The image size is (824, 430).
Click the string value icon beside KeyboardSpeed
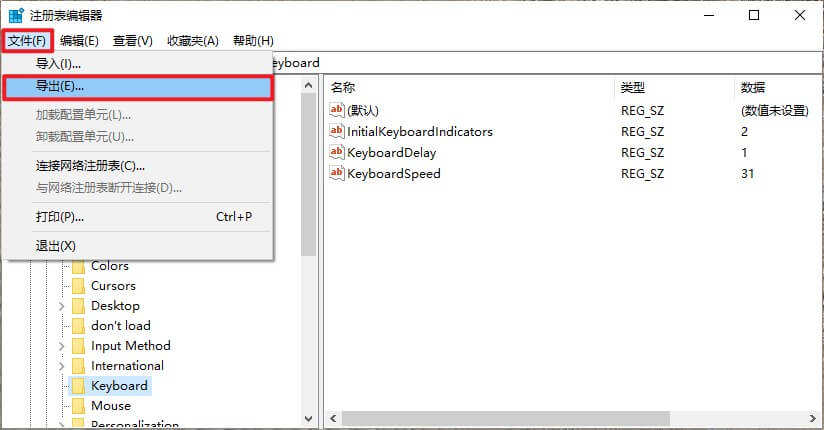[337, 174]
